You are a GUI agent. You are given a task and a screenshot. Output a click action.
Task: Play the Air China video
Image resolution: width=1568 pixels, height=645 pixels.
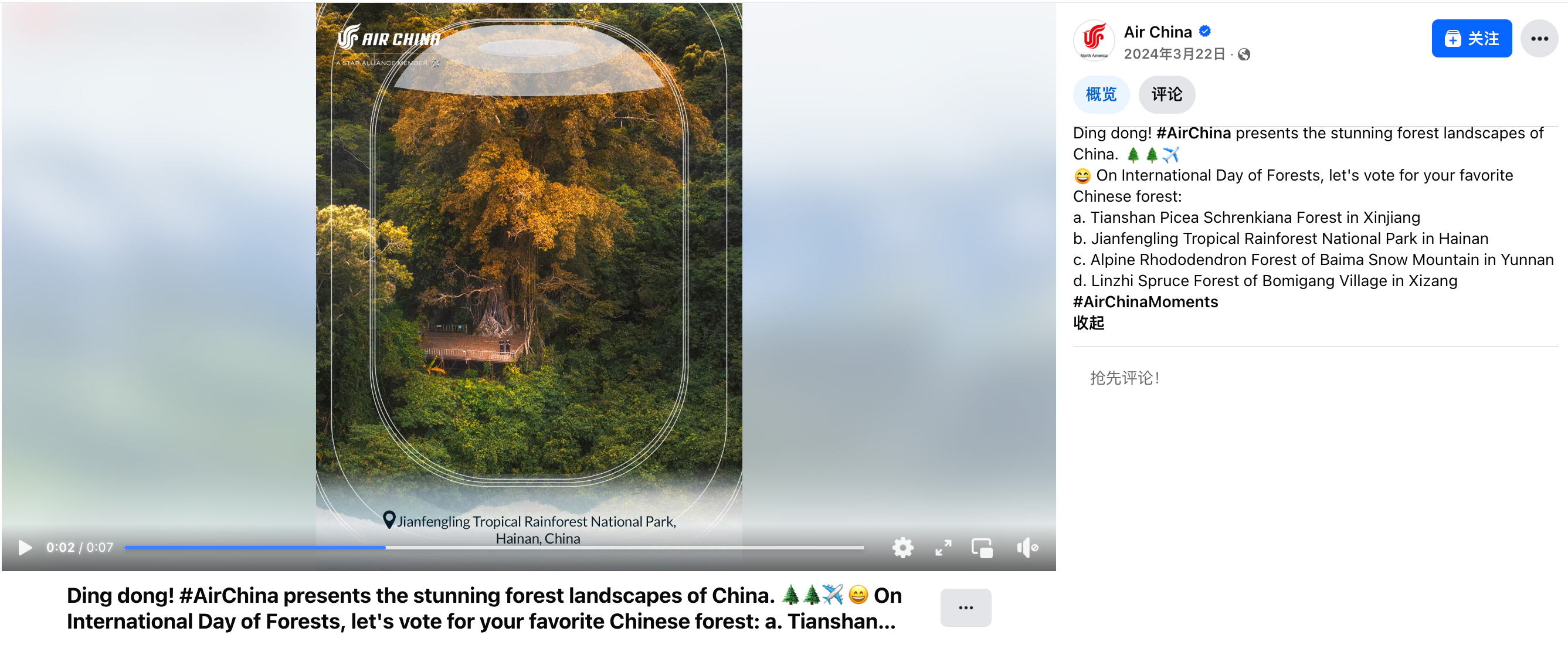click(x=25, y=548)
